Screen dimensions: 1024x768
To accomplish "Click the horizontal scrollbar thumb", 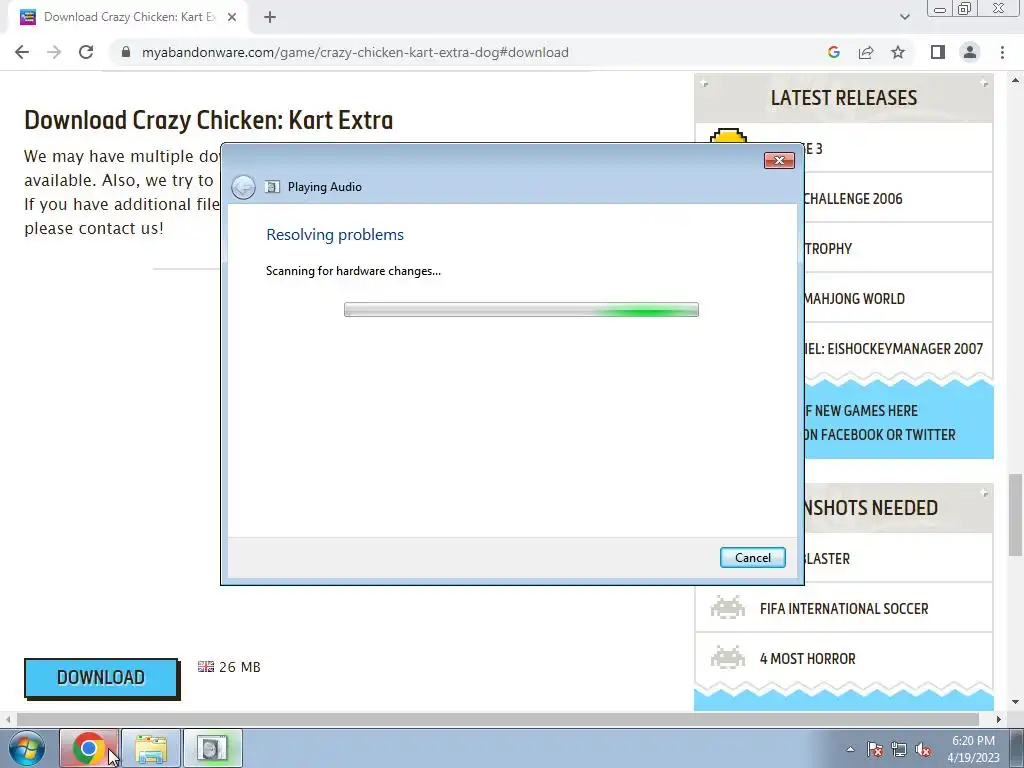I will coord(498,719).
